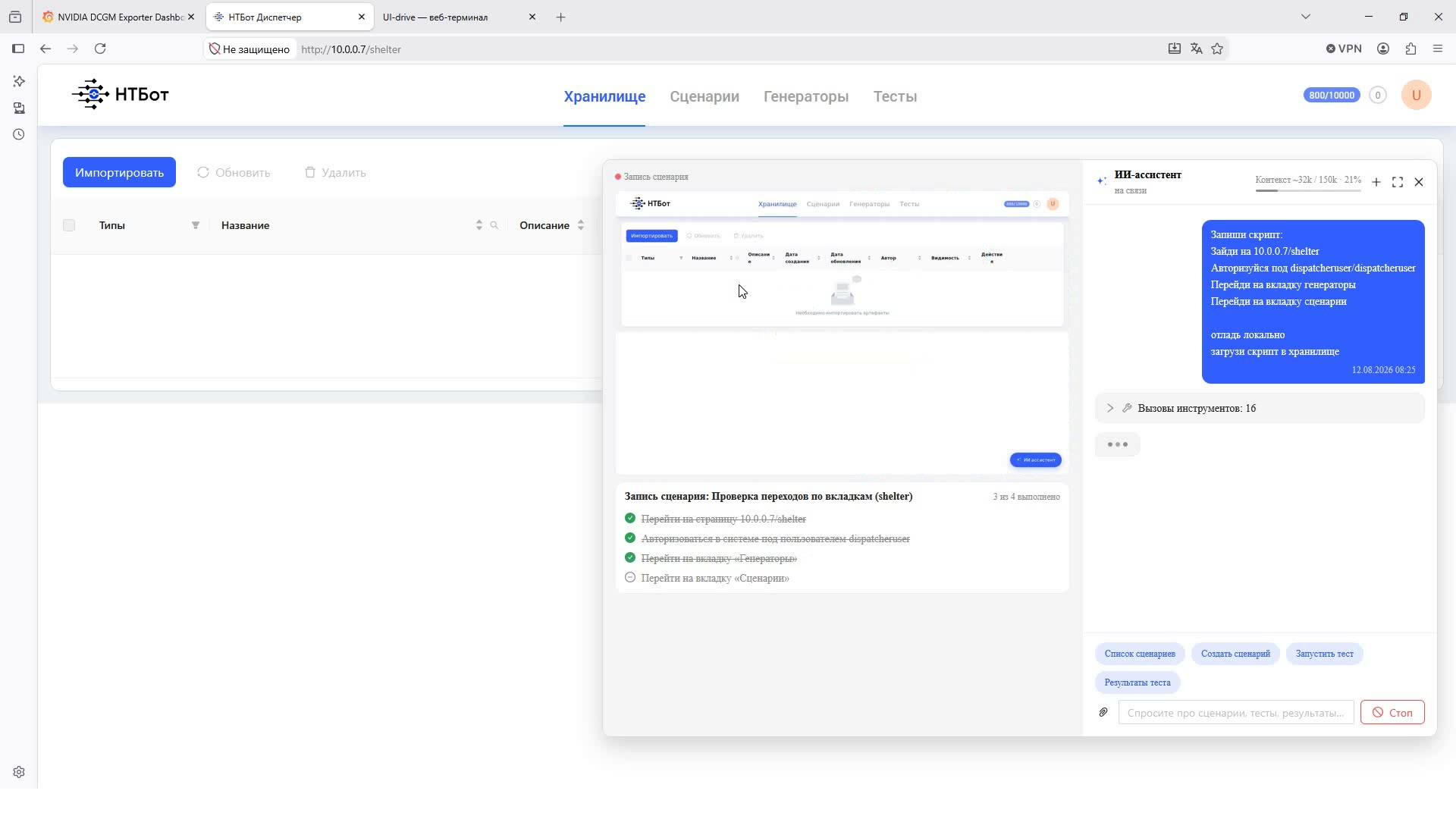
Task: Click the ИИ ассистент button inside preview
Action: click(1035, 460)
